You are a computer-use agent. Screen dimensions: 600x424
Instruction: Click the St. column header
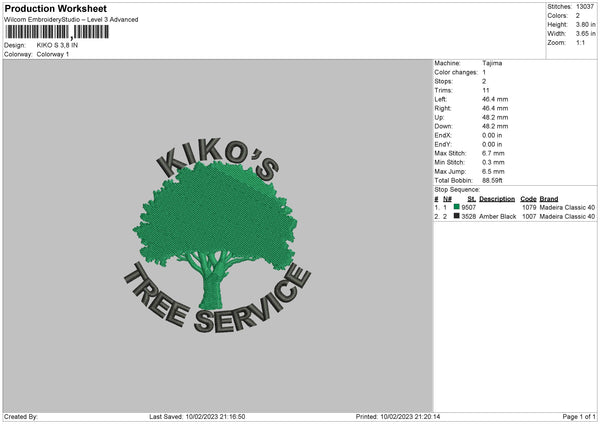pos(471,199)
